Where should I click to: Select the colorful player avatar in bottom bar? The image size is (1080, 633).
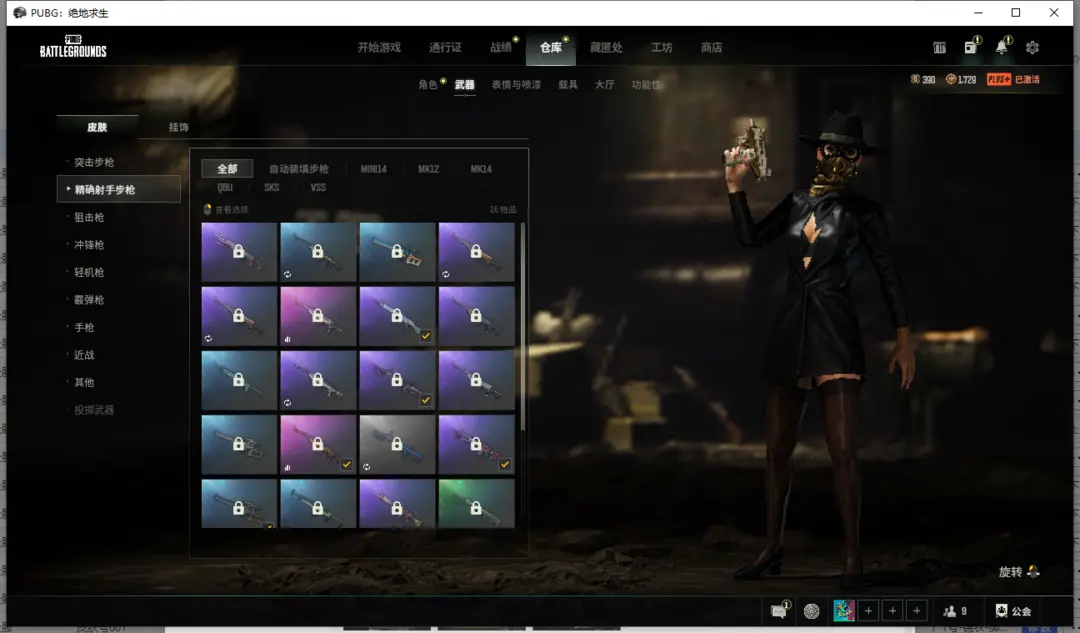pos(844,610)
